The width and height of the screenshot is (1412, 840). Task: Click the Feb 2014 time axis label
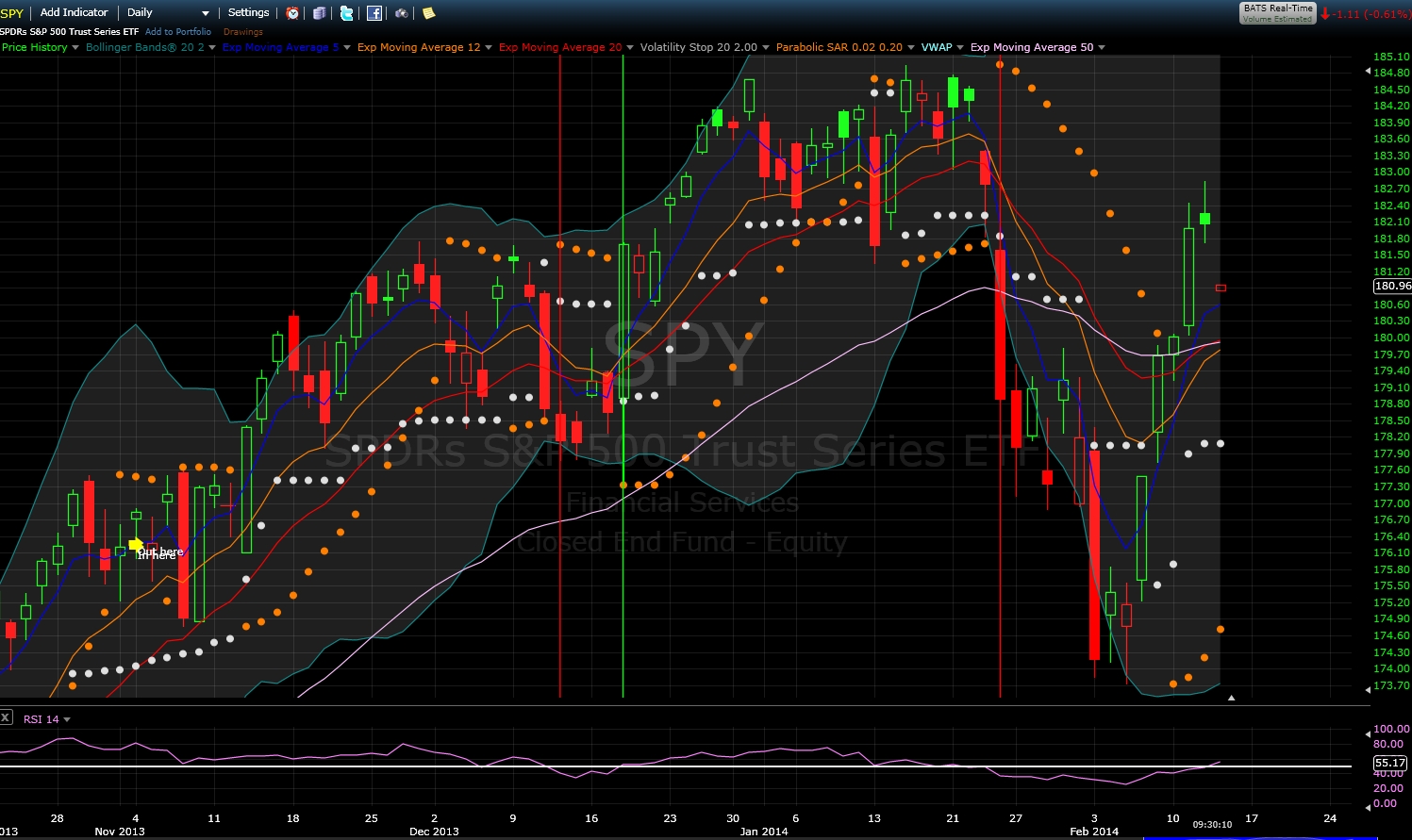pos(1094,832)
